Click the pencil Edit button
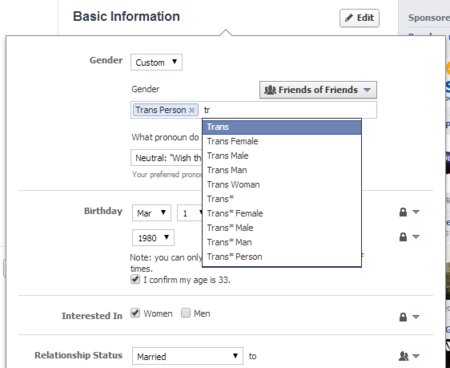The width and height of the screenshot is (450, 368). click(x=359, y=18)
